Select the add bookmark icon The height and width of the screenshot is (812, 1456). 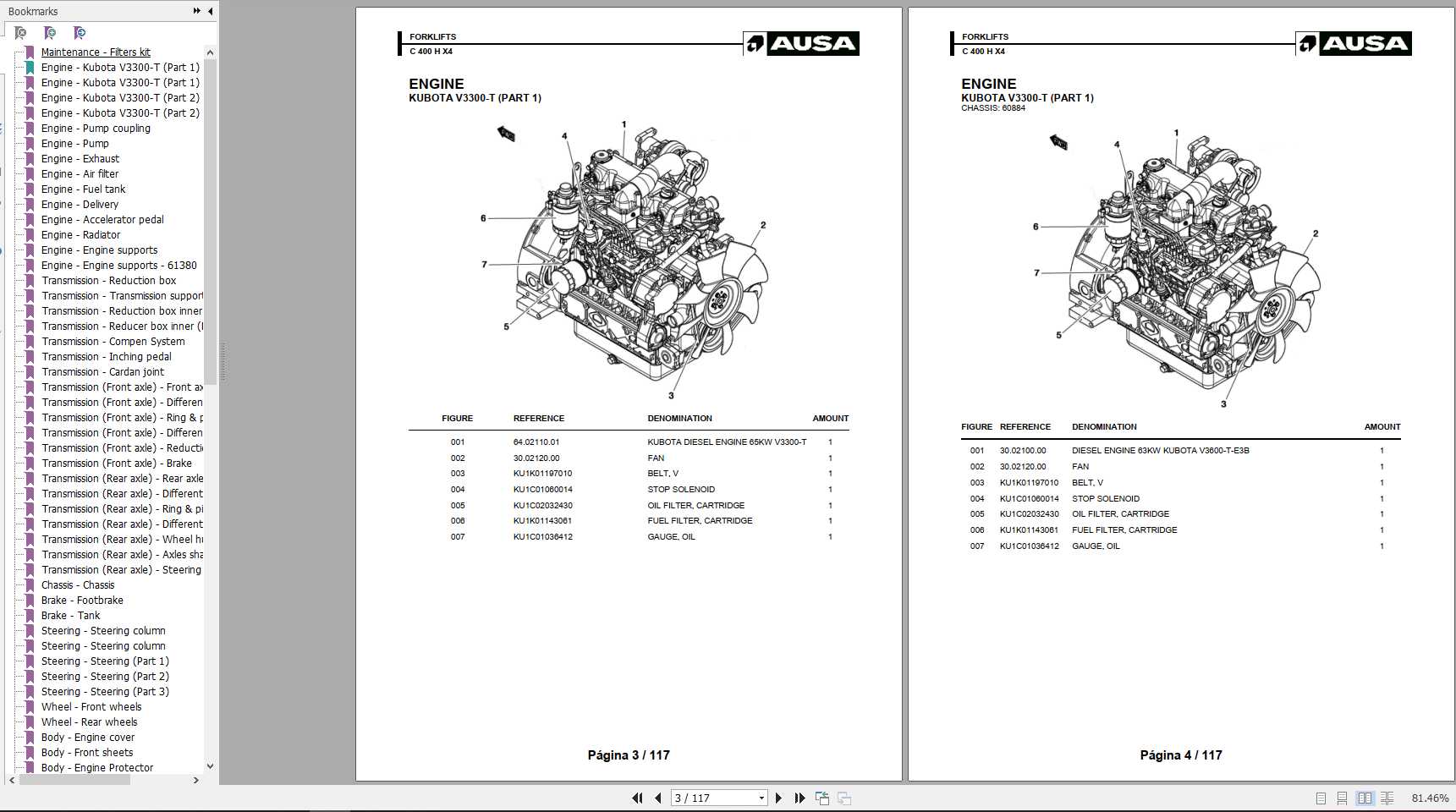49,33
